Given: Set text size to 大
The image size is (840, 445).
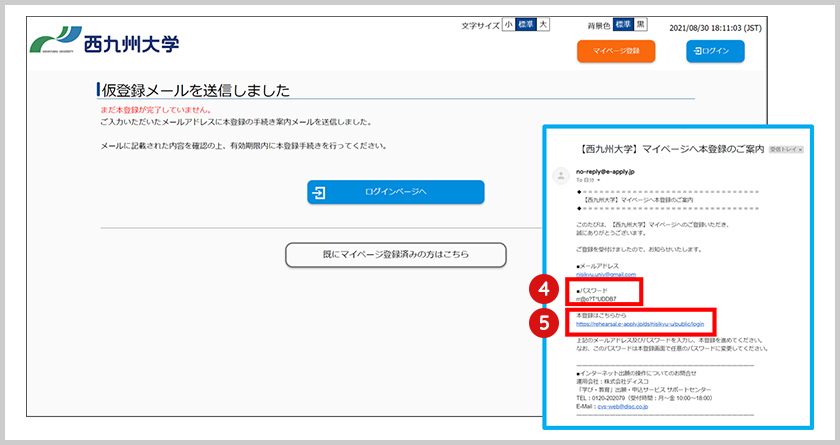Looking at the screenshot, I should tap(543, 25).
